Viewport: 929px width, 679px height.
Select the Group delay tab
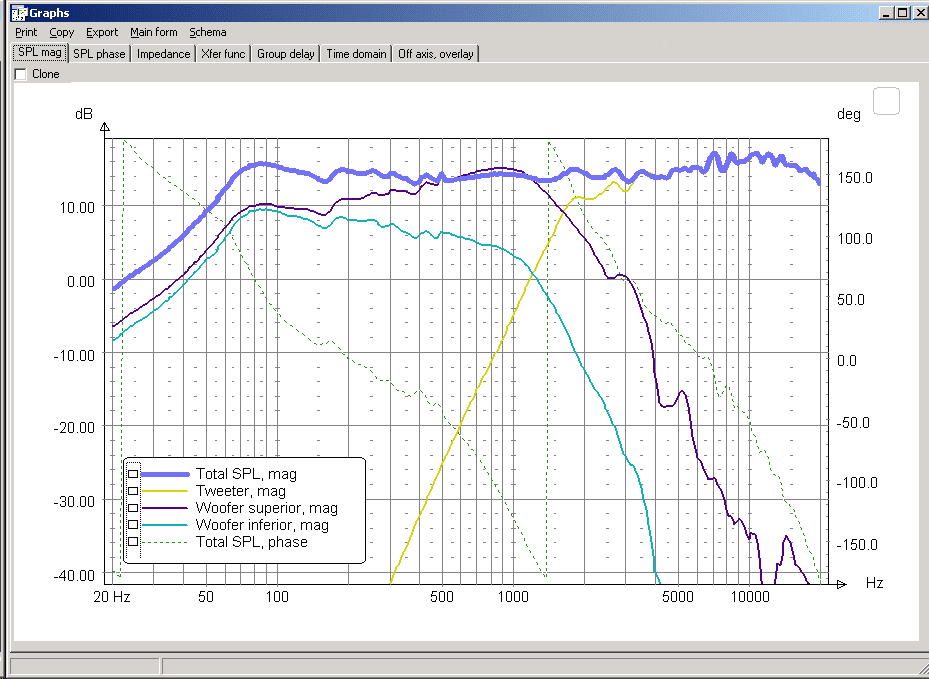(x=286, y=54)
